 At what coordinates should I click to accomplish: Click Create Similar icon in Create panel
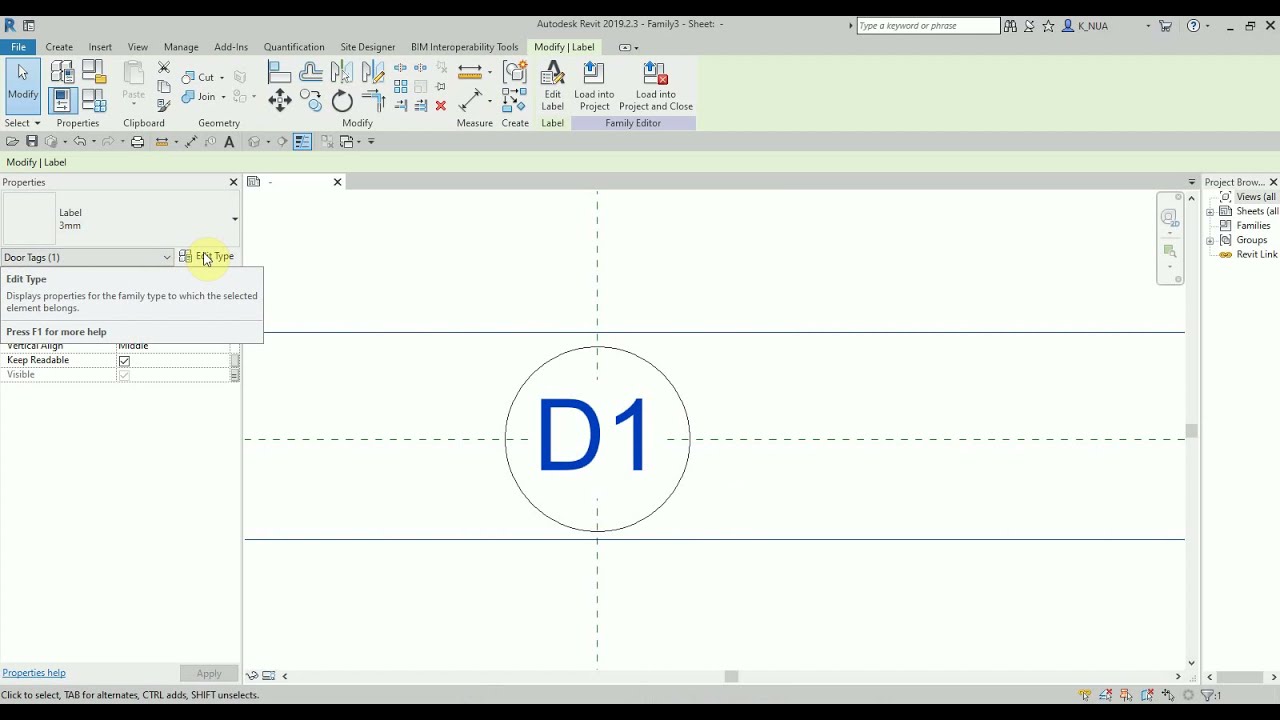(x=515, y=99)
